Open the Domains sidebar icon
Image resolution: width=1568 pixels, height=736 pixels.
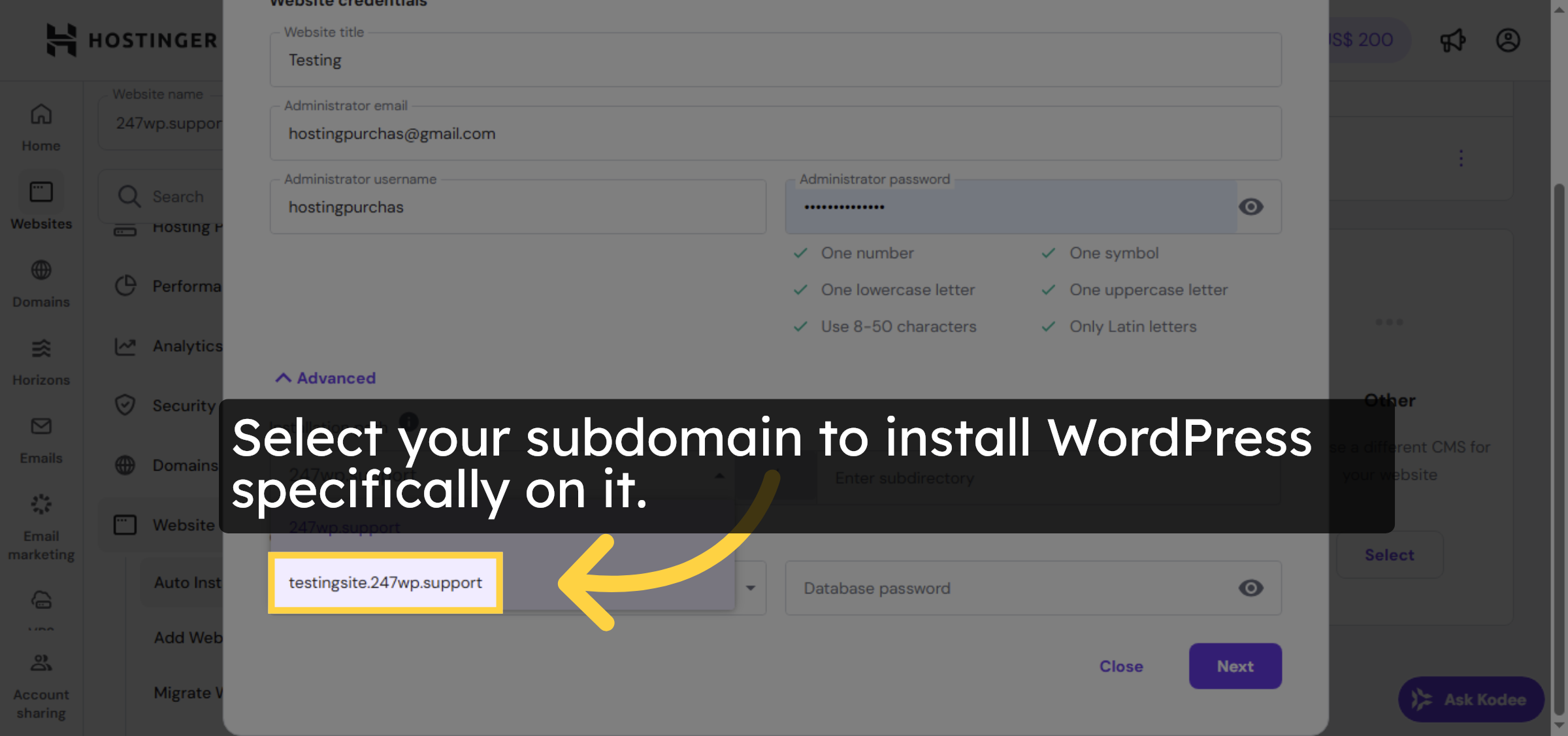(41, 270)
